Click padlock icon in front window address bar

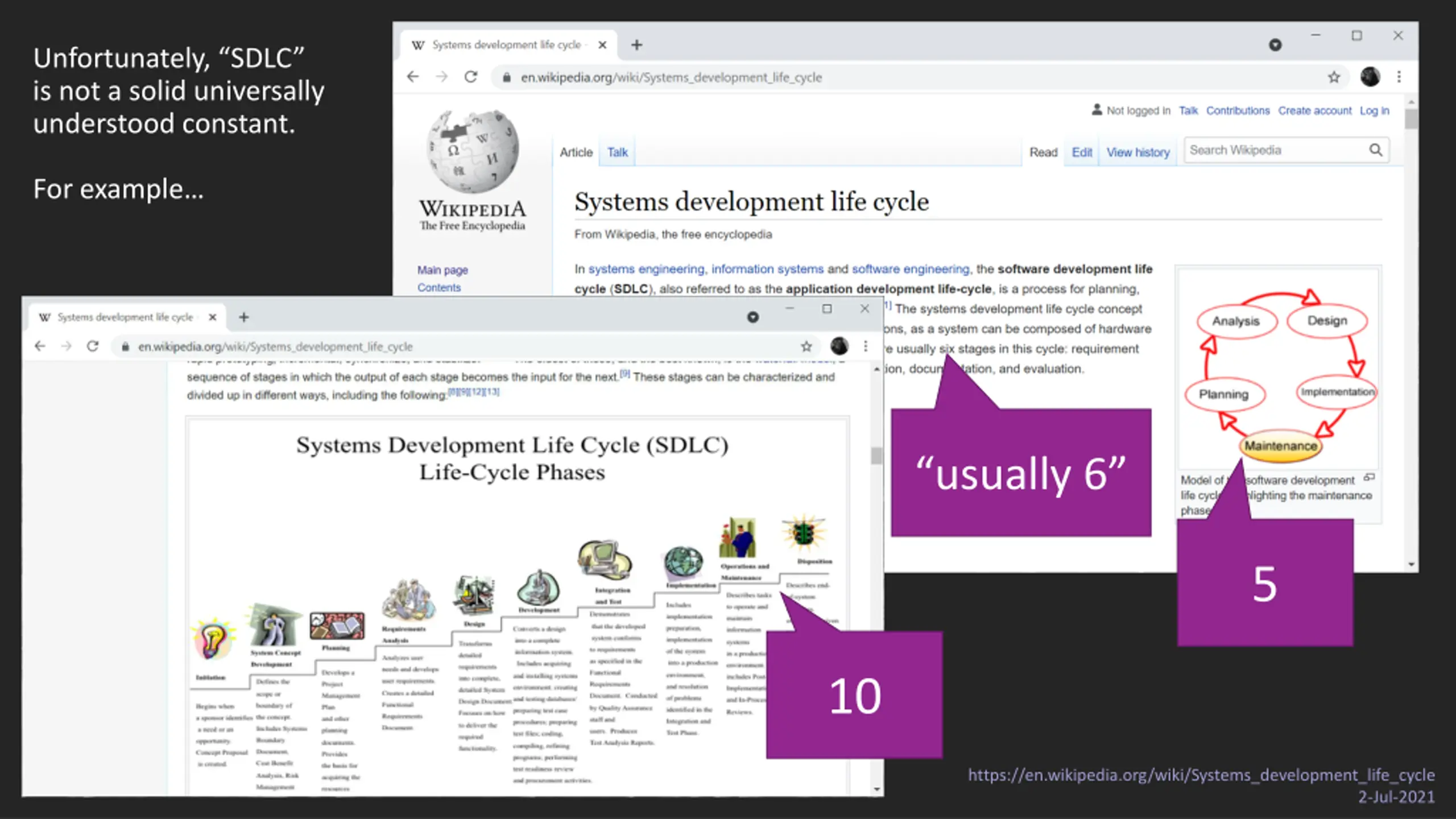(x=125, y=346)
